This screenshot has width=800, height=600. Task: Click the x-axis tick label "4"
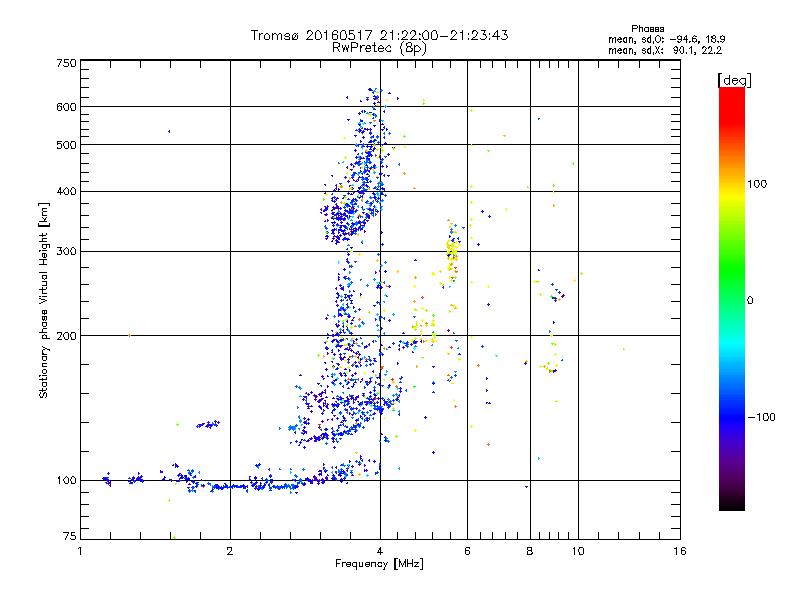380,551
